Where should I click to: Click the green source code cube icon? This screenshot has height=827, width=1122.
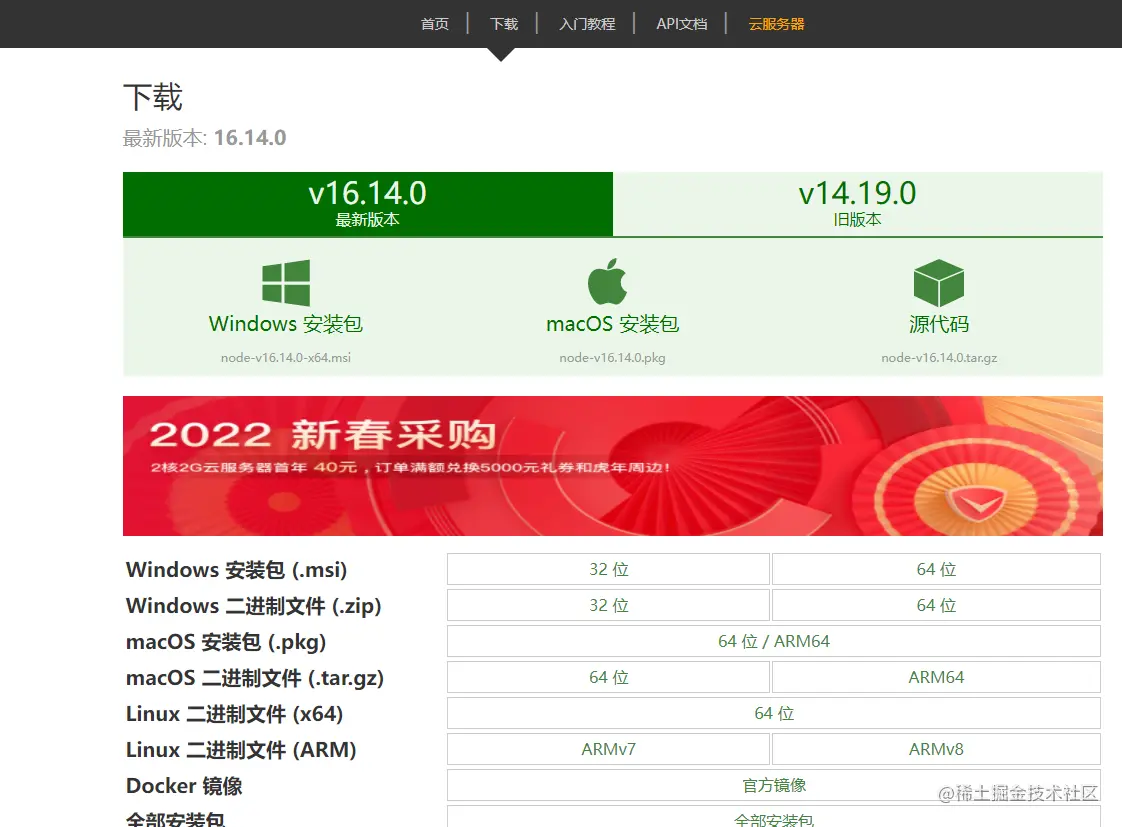point(939,283)
